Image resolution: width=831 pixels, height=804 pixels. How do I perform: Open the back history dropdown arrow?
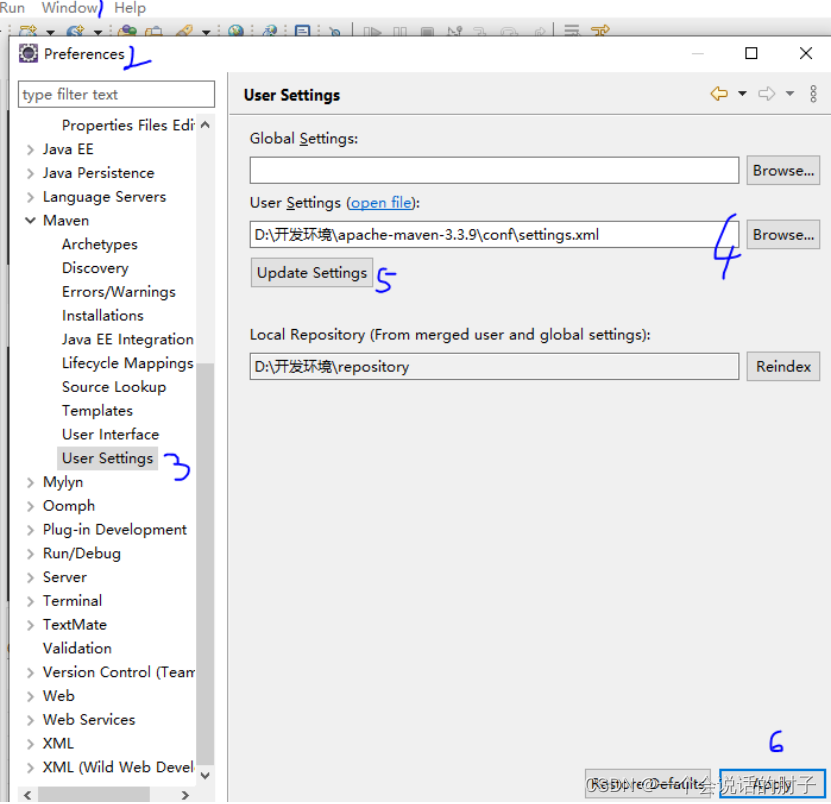click(x=742, y=94)
